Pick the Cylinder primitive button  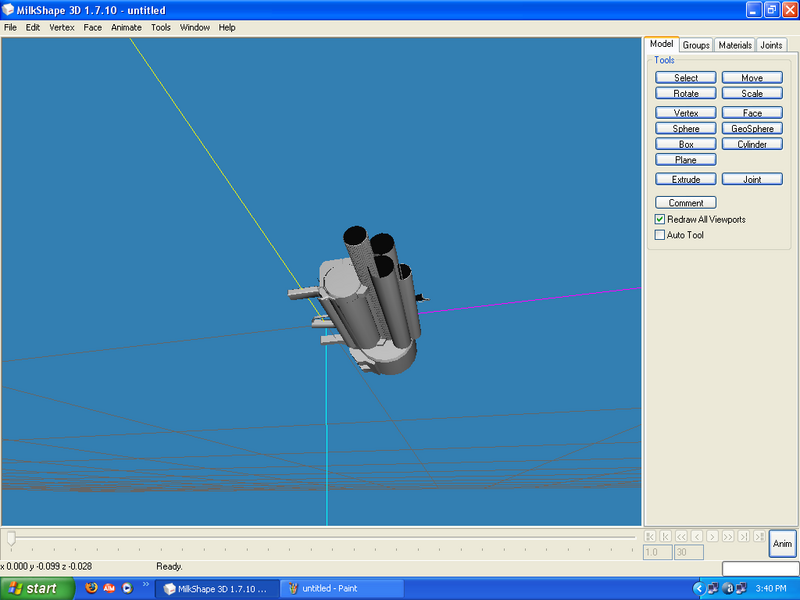[752, 144]
